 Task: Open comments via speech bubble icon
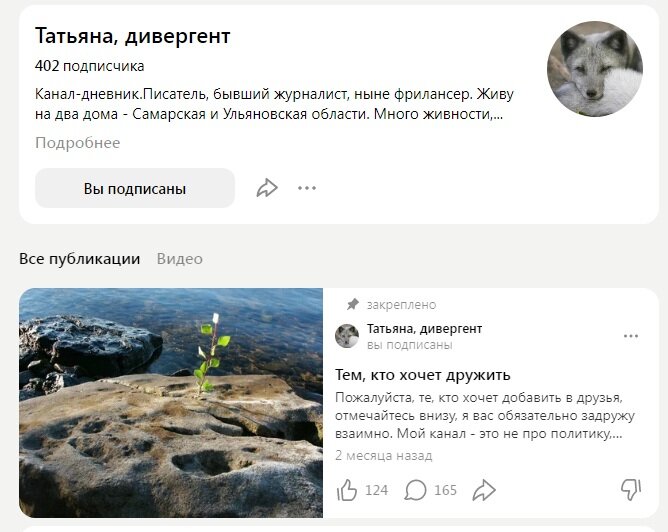point(415,490)
